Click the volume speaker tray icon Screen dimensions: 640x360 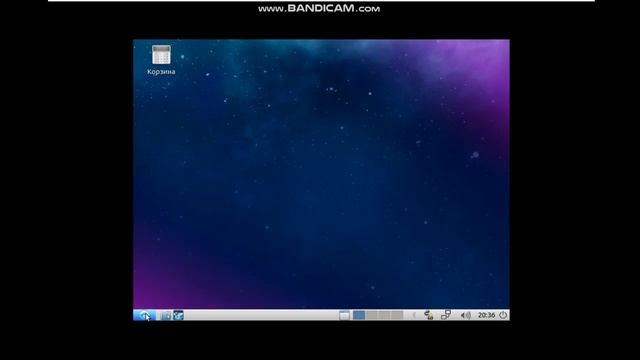click(465, 315)
